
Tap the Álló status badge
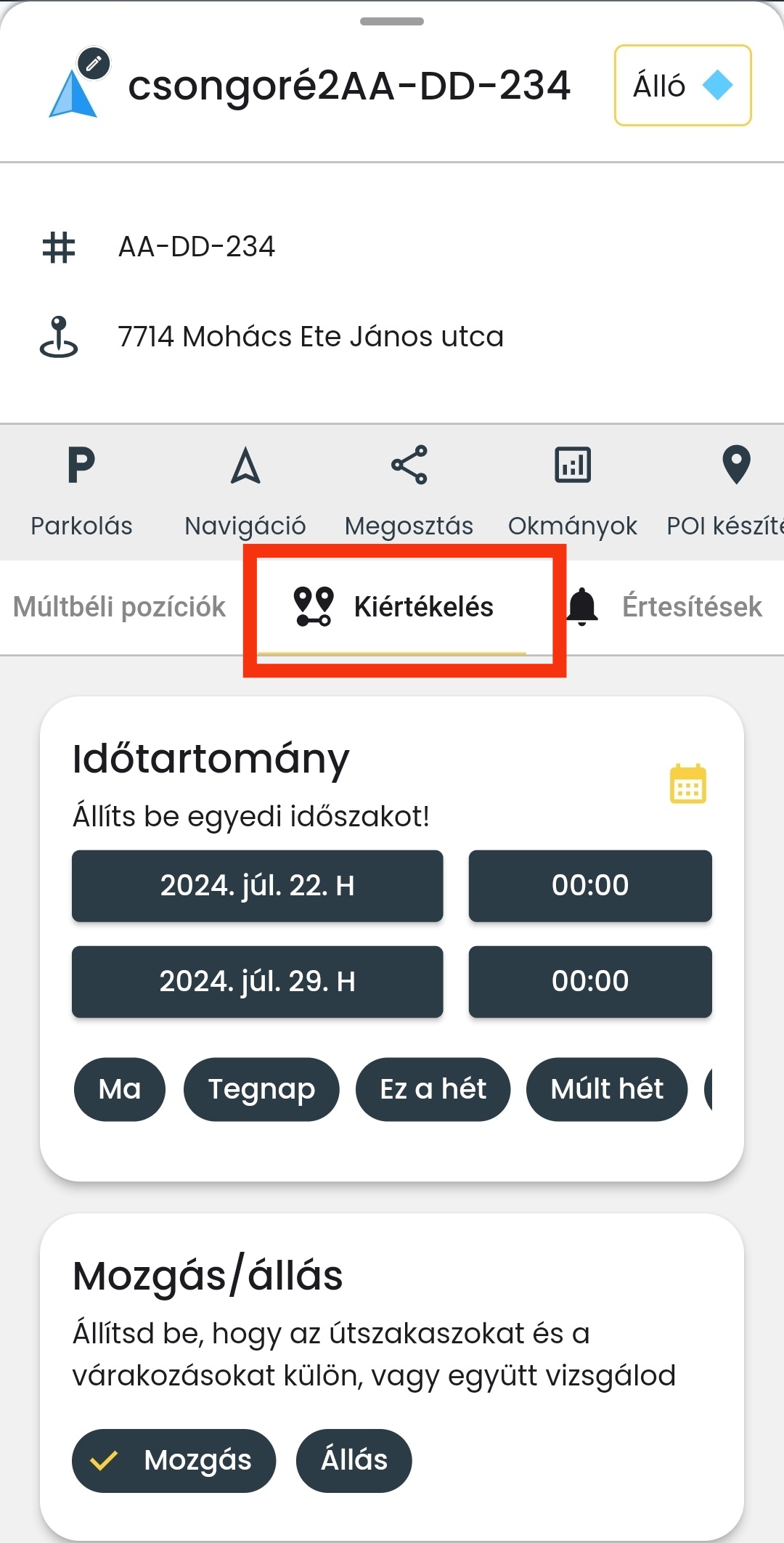click(x=682, y=86)
